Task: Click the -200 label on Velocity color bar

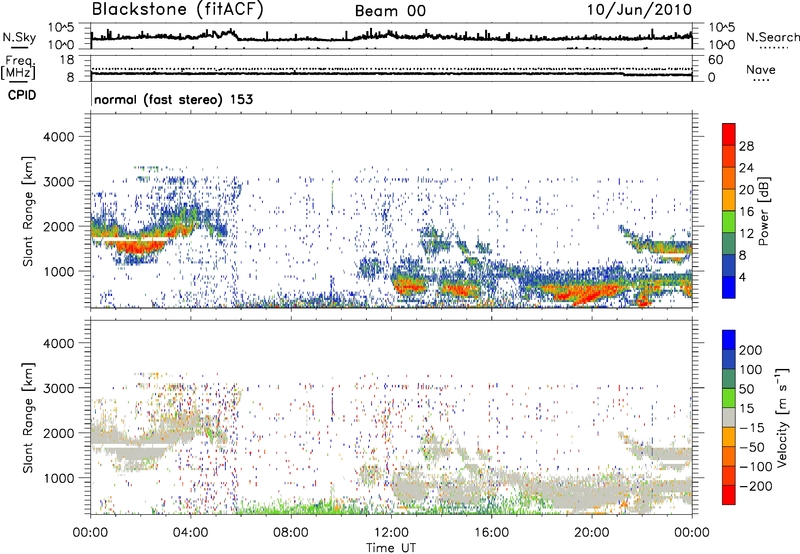Action: [x=756, y=486]
